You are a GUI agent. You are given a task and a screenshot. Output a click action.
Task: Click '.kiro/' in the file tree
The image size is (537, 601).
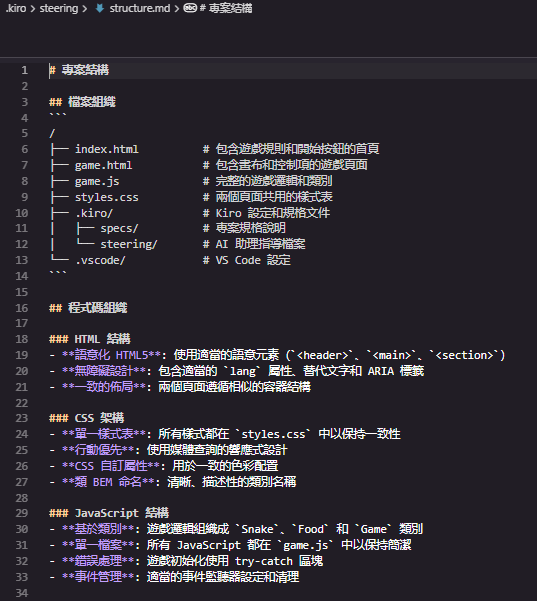pyautogui.click(x=94, y=213)
